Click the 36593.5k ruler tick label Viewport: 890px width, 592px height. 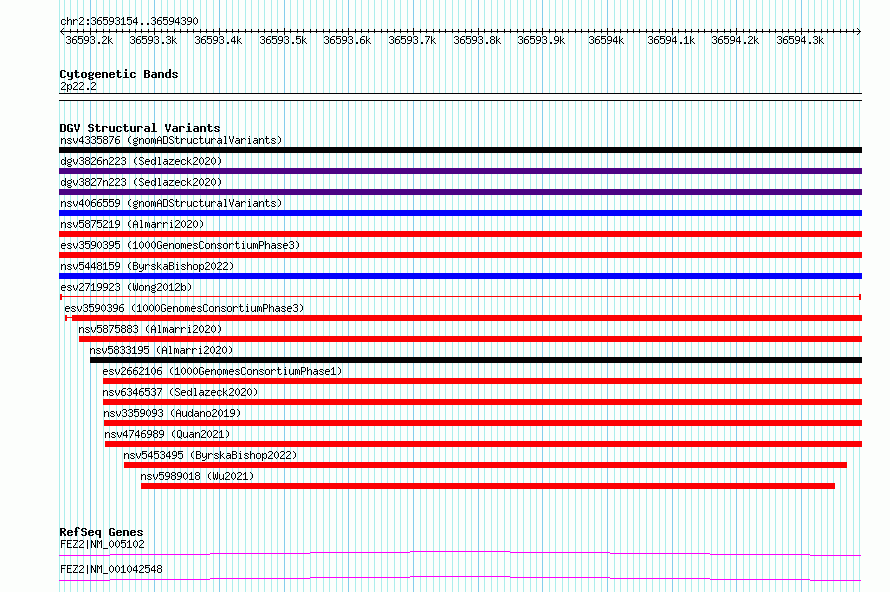coord(283,40)
